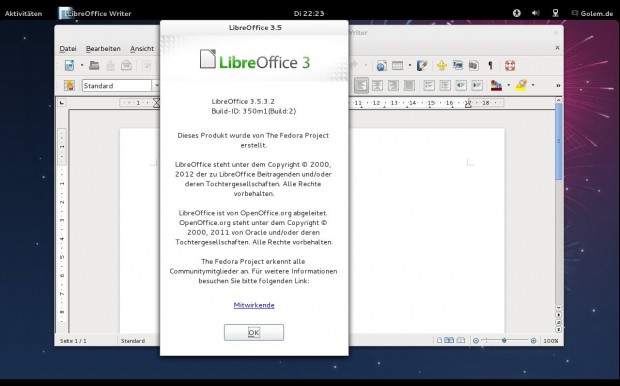Click into the Standard paragraph style field
This screenshot has width=620, height=386.
pyautogui.click(x=117, y=85)
